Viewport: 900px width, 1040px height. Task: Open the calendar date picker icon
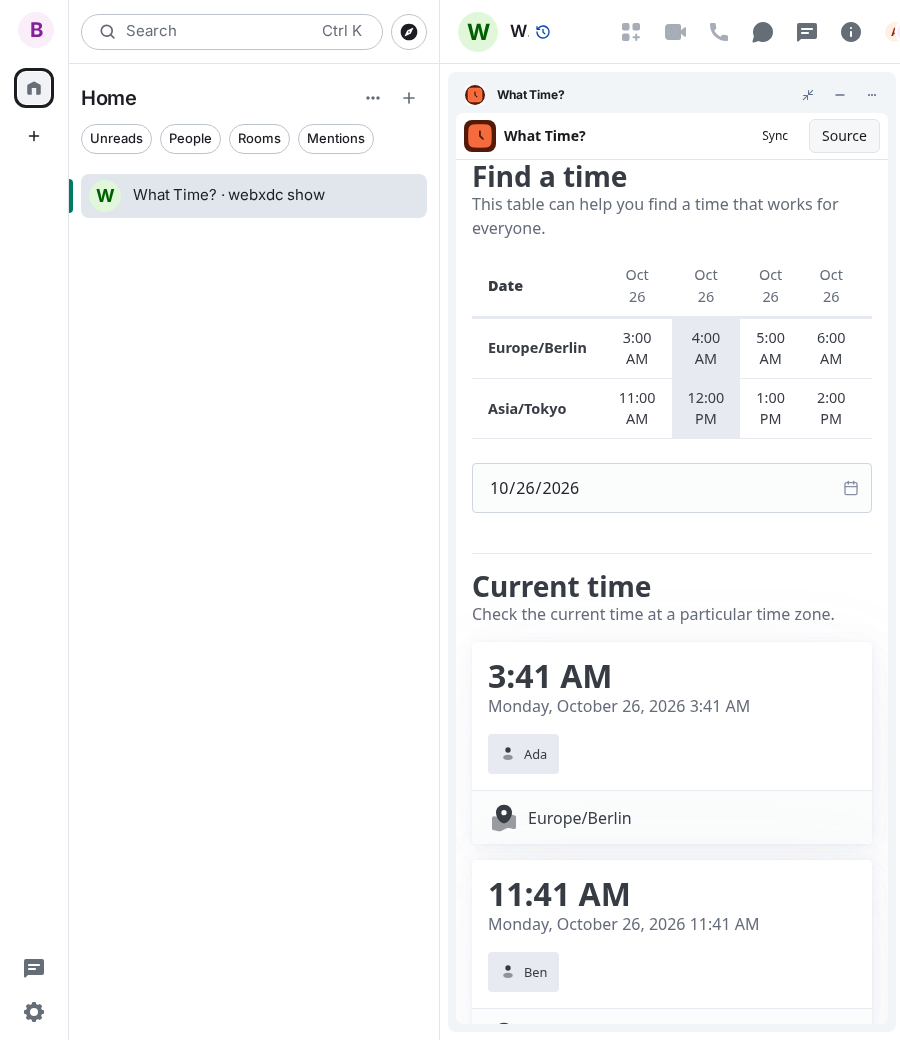851,488
